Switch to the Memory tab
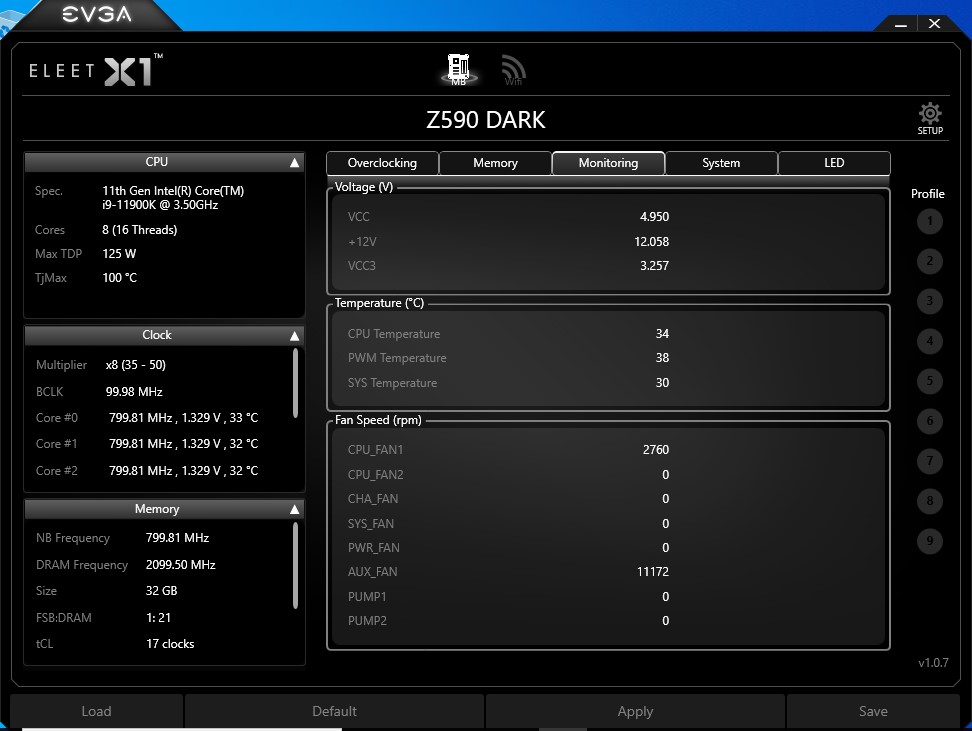This screenshot has width=972, height=731. click(x=495, y=163)
